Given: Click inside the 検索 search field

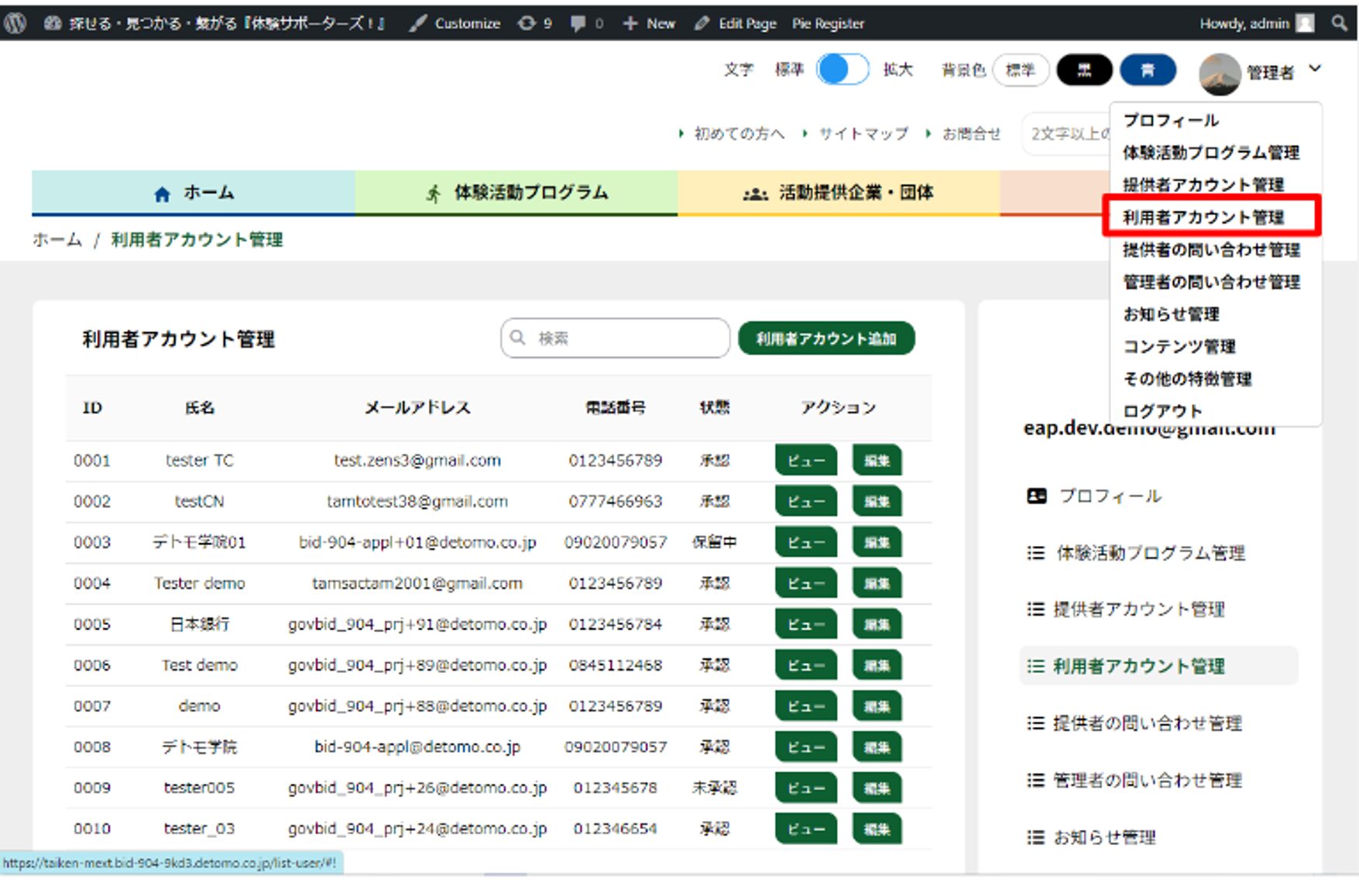Looking at the screenshot, I should [616, 338].
